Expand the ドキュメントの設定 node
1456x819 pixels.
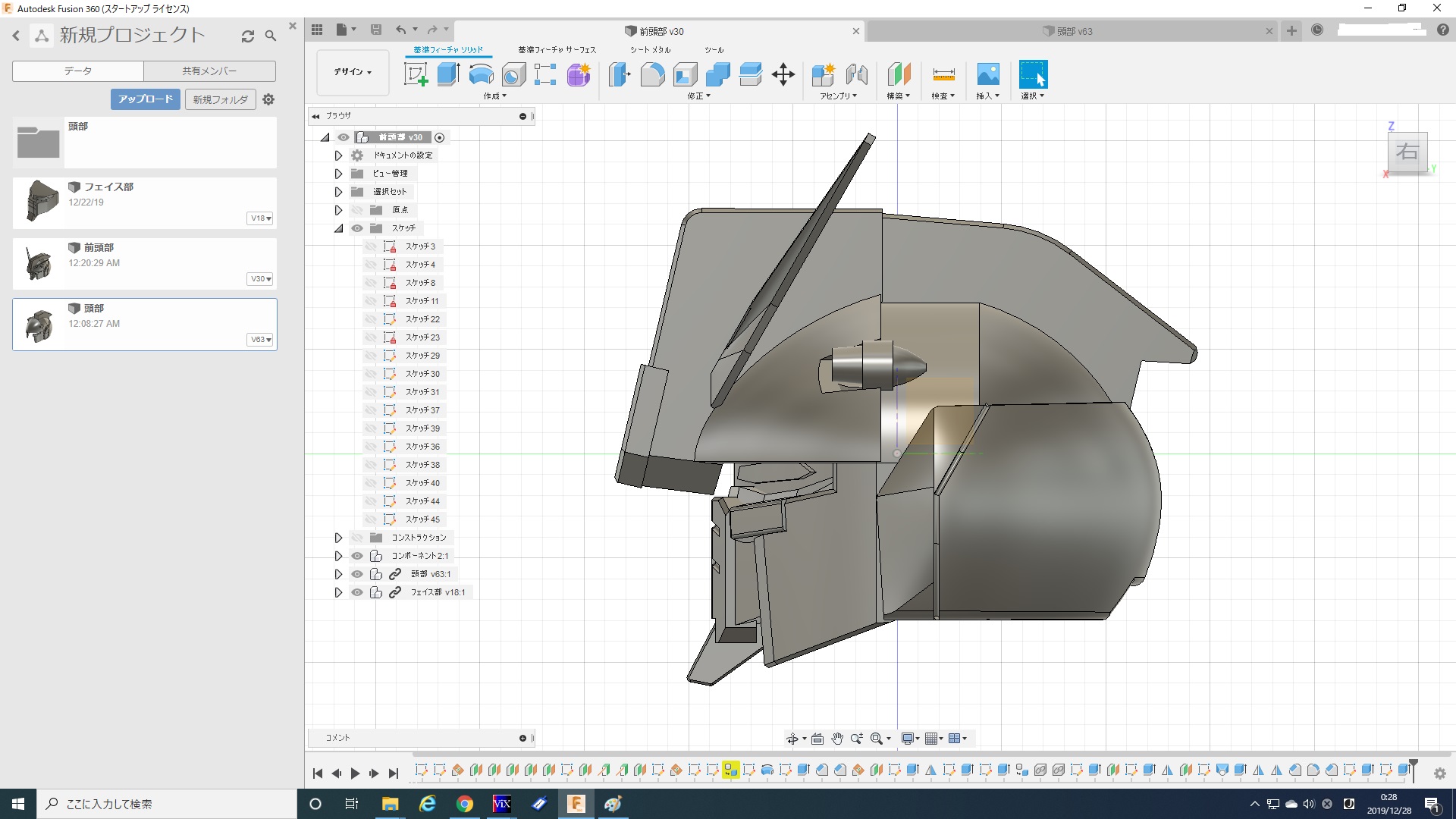338,155
